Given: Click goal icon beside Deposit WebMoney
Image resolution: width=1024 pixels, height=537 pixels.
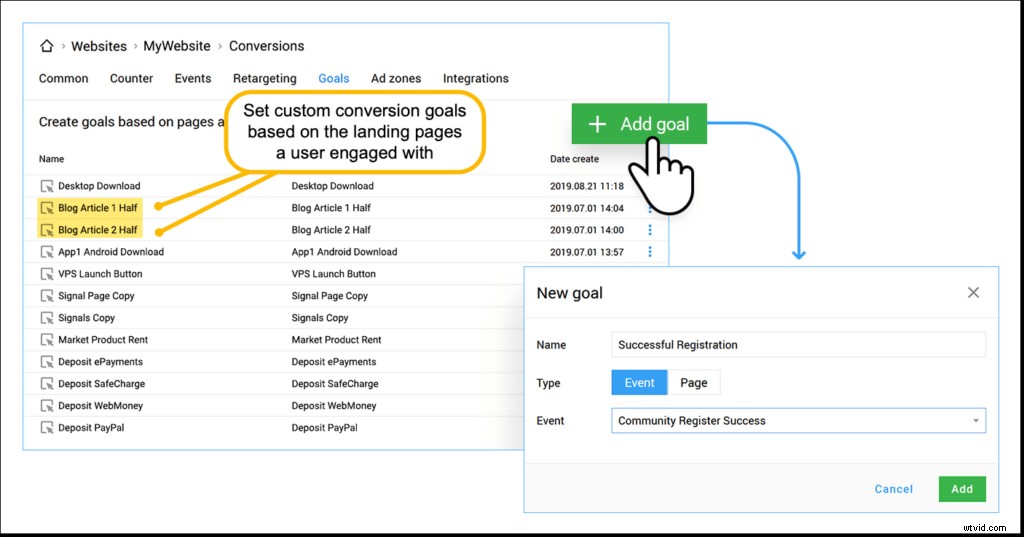Looking at the screenshot, I should pos(47,406).
